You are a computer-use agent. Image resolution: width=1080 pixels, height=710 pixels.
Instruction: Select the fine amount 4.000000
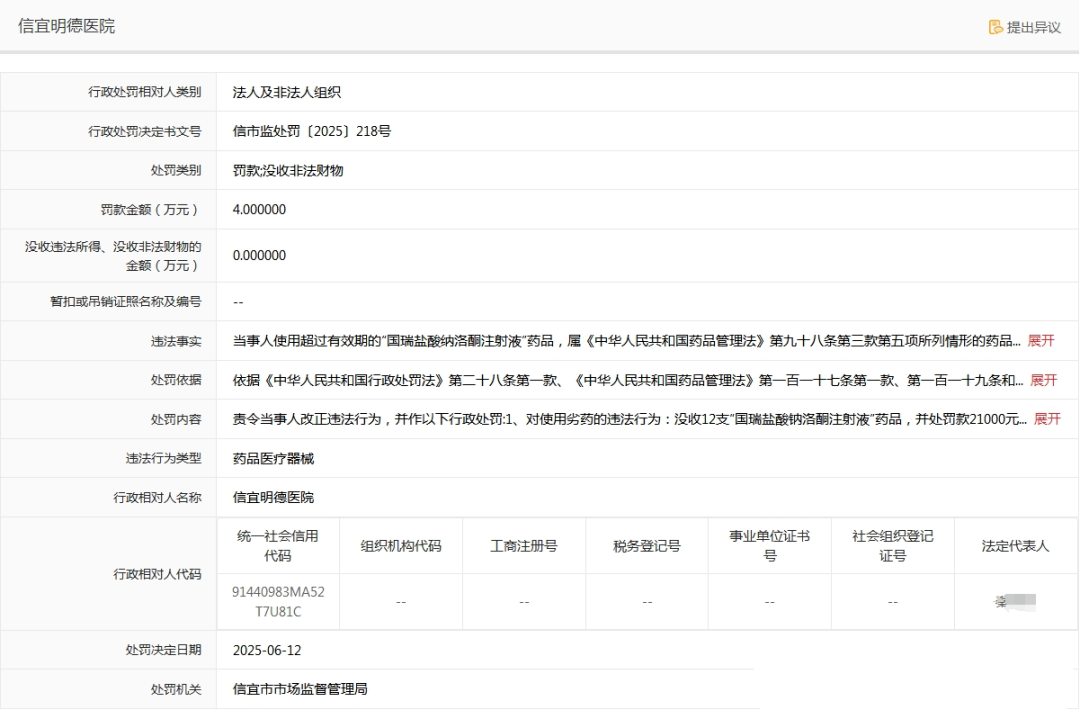pyautogui.click(x=259, y=209)
